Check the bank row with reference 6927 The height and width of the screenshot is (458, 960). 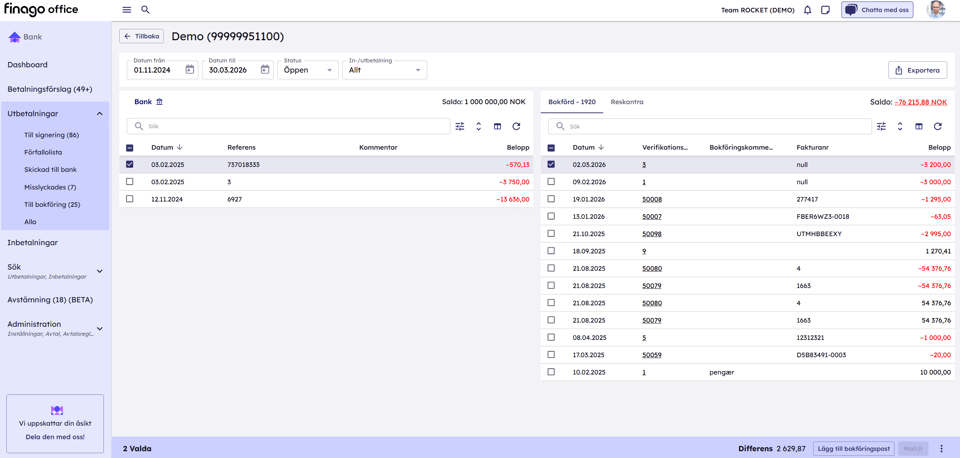129,199
